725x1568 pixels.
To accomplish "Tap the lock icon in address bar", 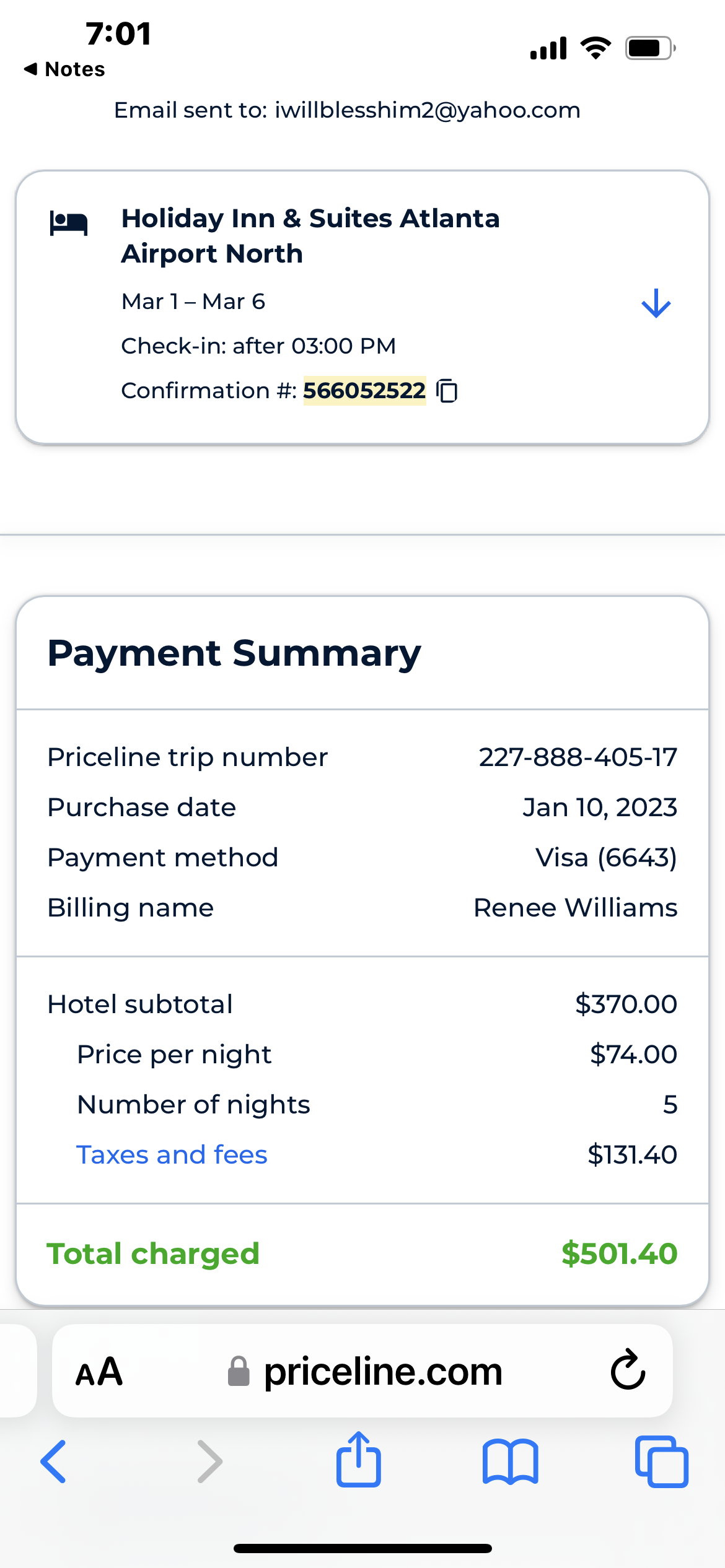I will [239, 1371].
